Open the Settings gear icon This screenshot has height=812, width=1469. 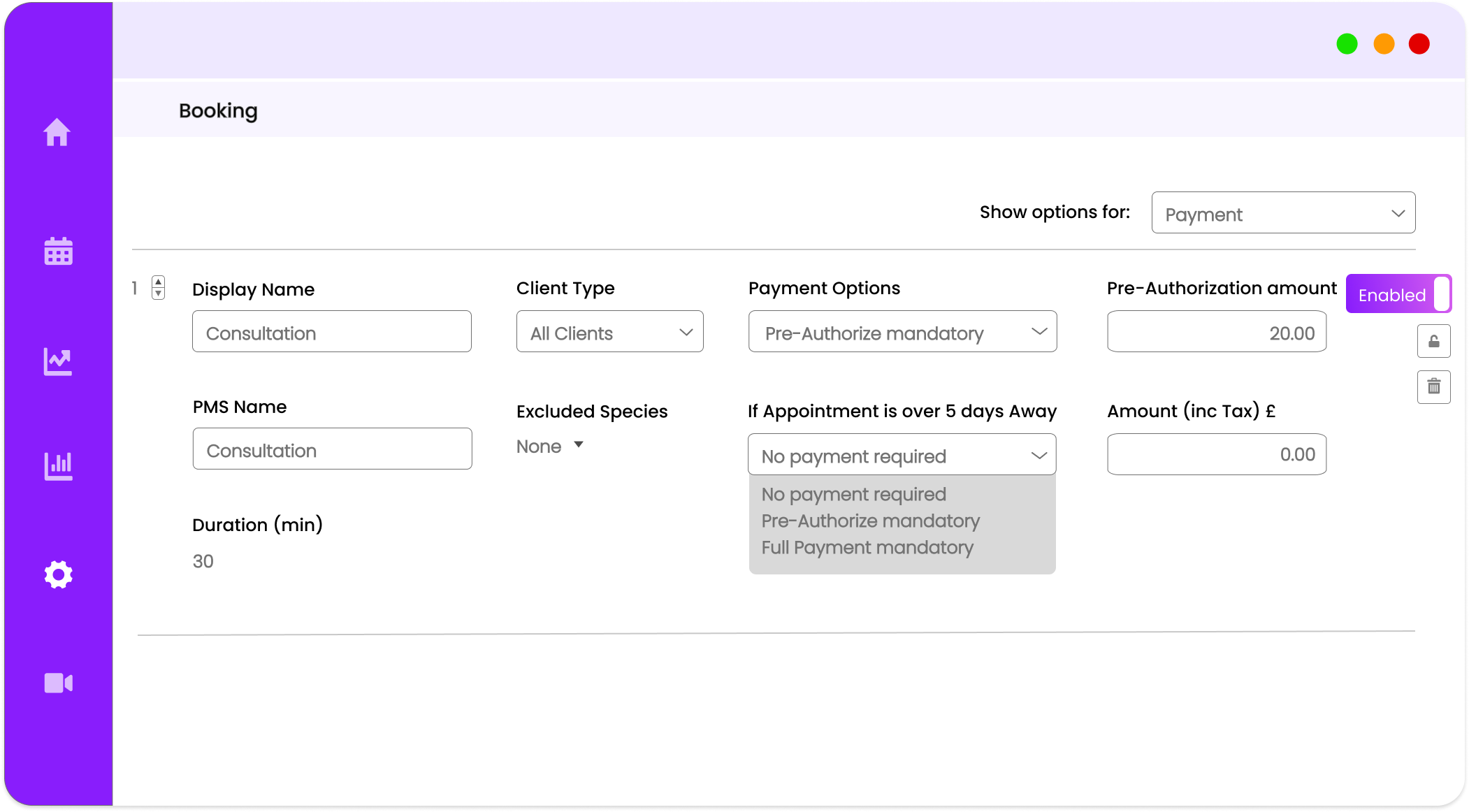[x=58, y=574]
